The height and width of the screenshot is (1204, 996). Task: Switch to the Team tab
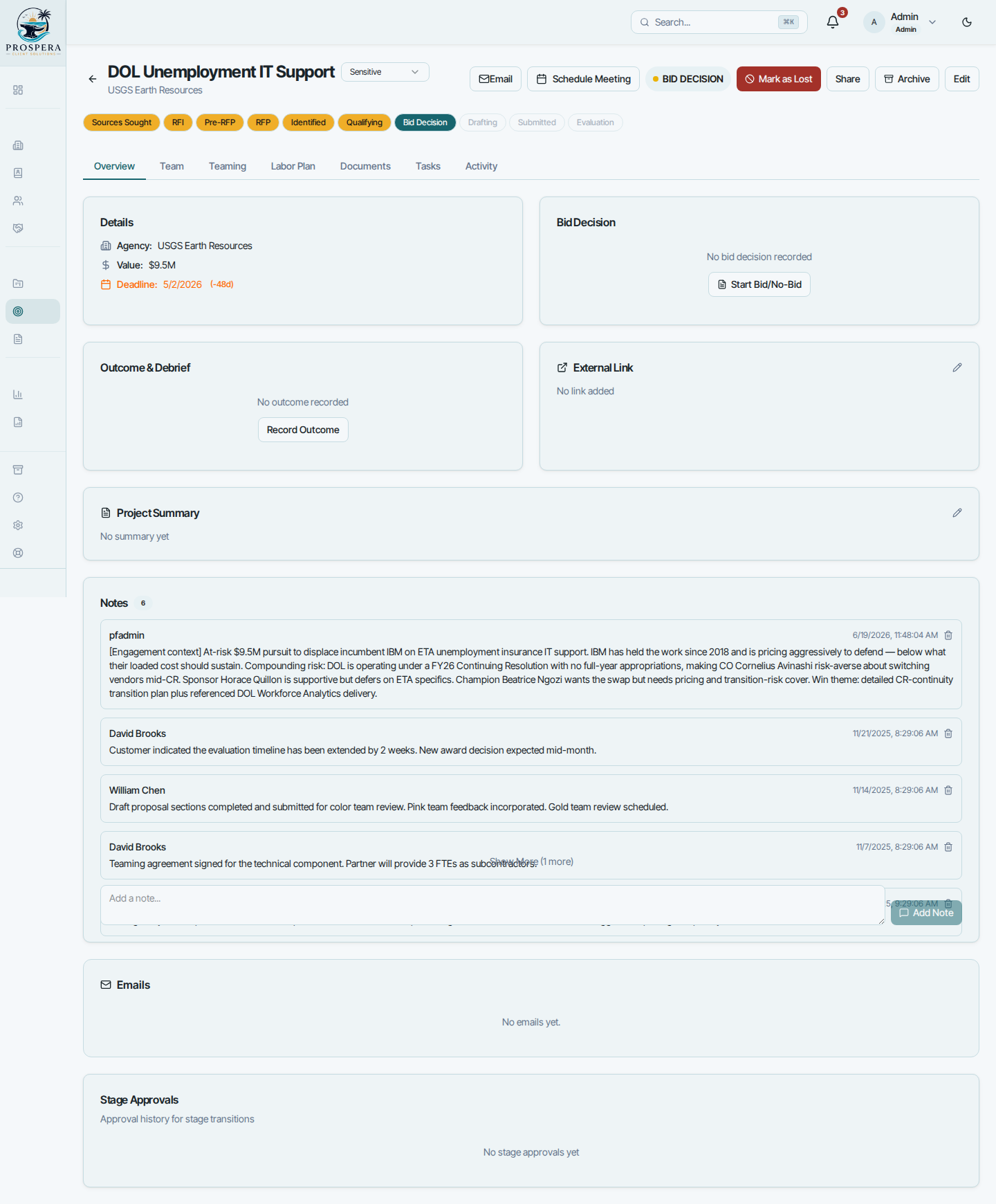[x=172, y=166]
